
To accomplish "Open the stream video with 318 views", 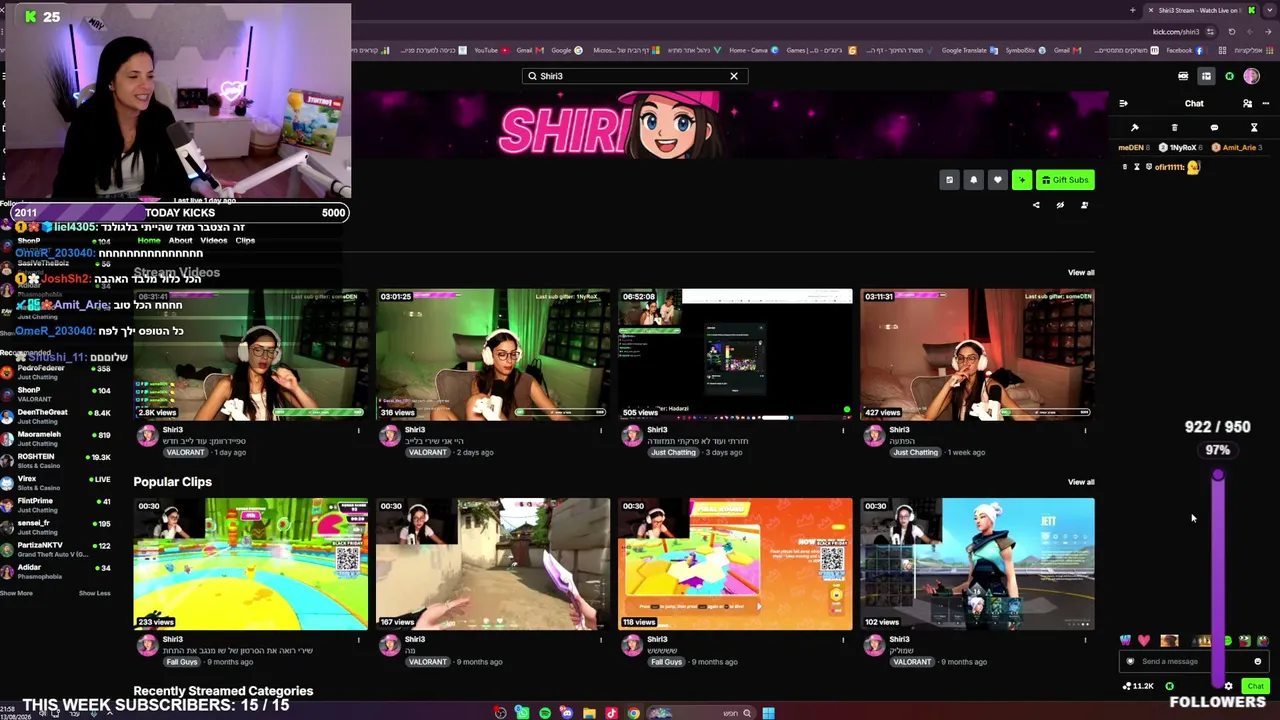I will (493, 354).
